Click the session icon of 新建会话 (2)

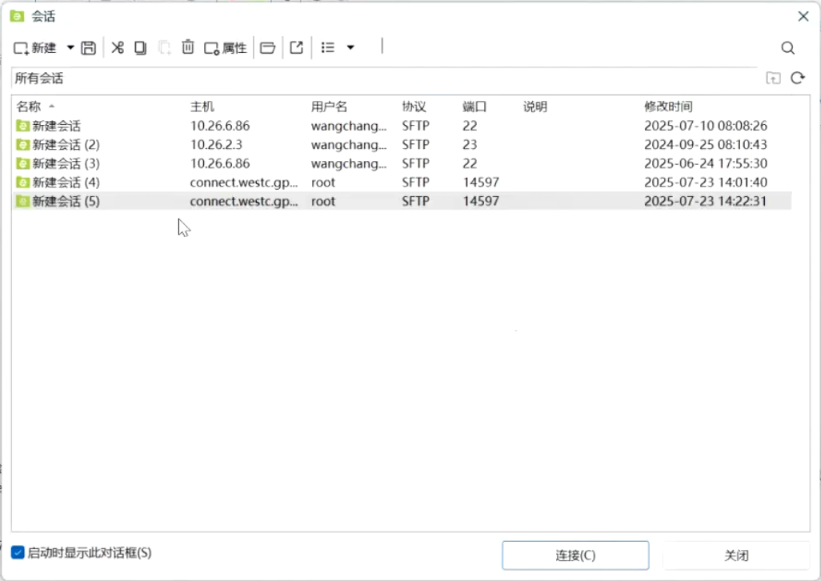[x=23, y=144]
